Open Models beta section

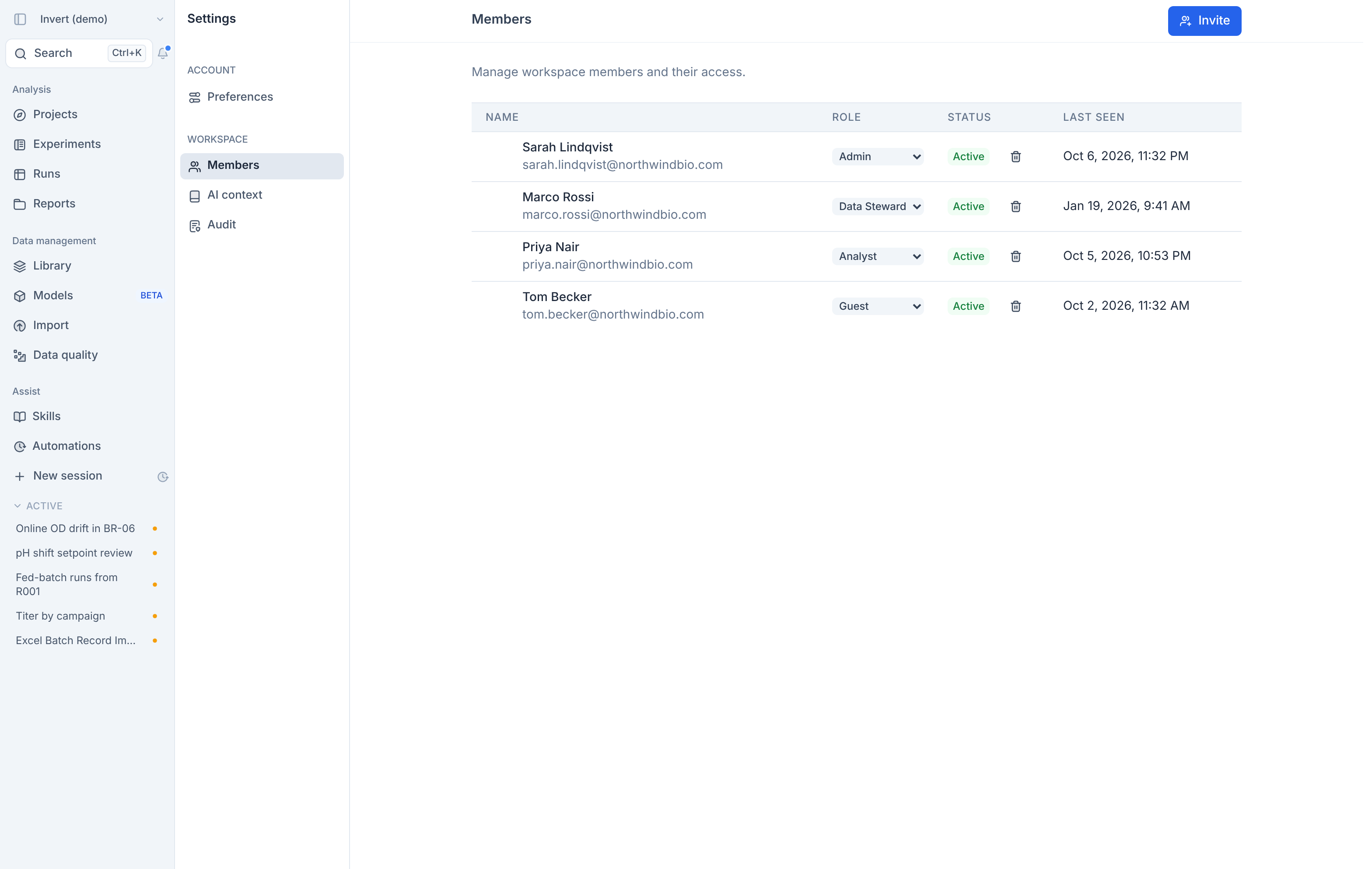click(x=88, y=295)
